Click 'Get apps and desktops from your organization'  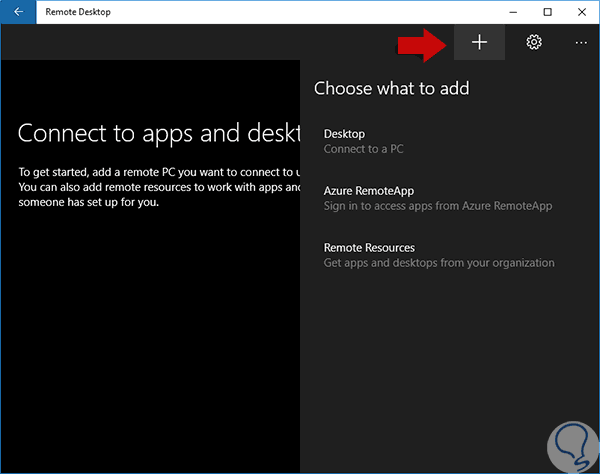(x=439, y=263)
